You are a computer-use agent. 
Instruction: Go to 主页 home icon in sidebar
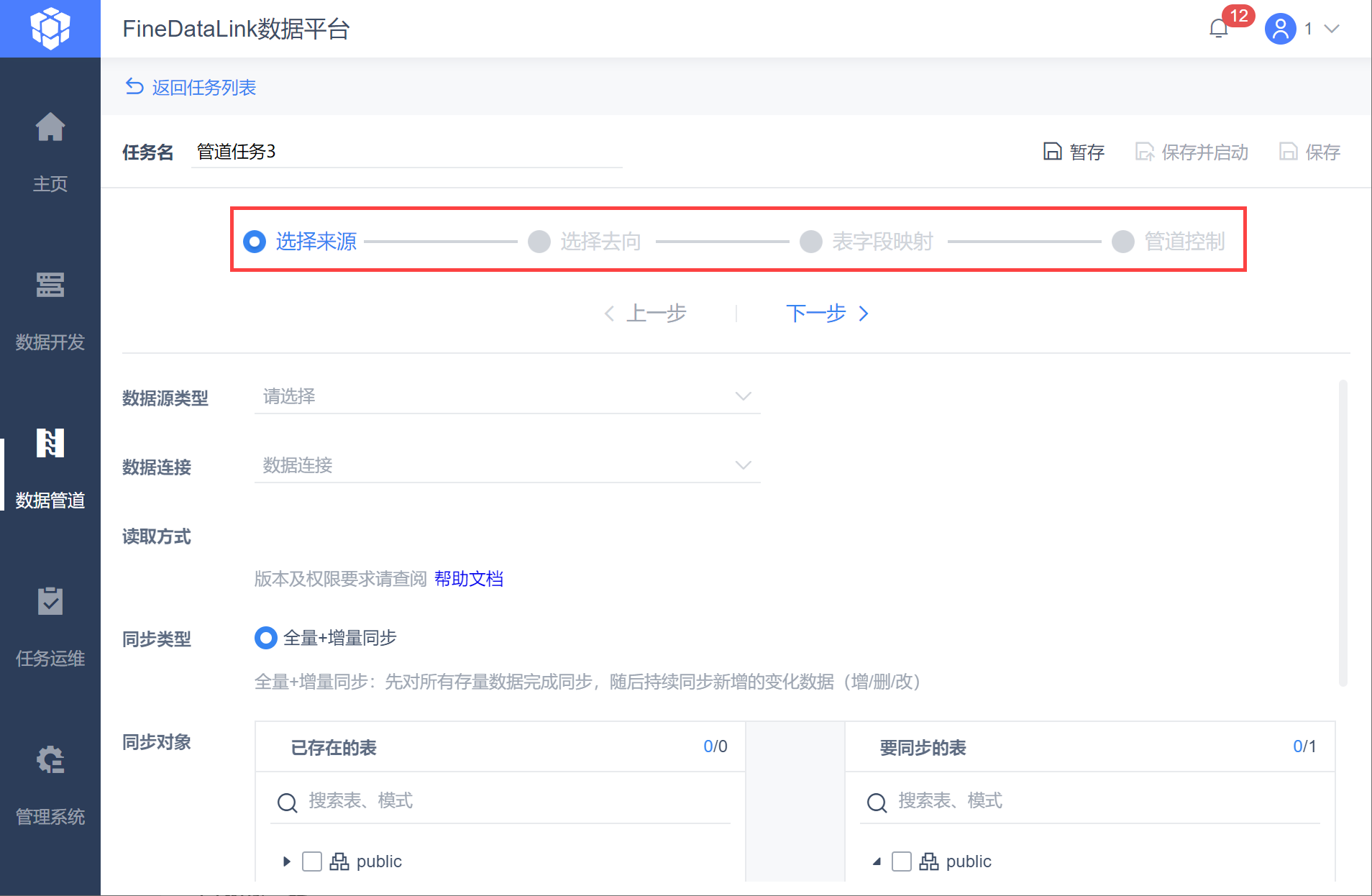[x=50, y=128]
